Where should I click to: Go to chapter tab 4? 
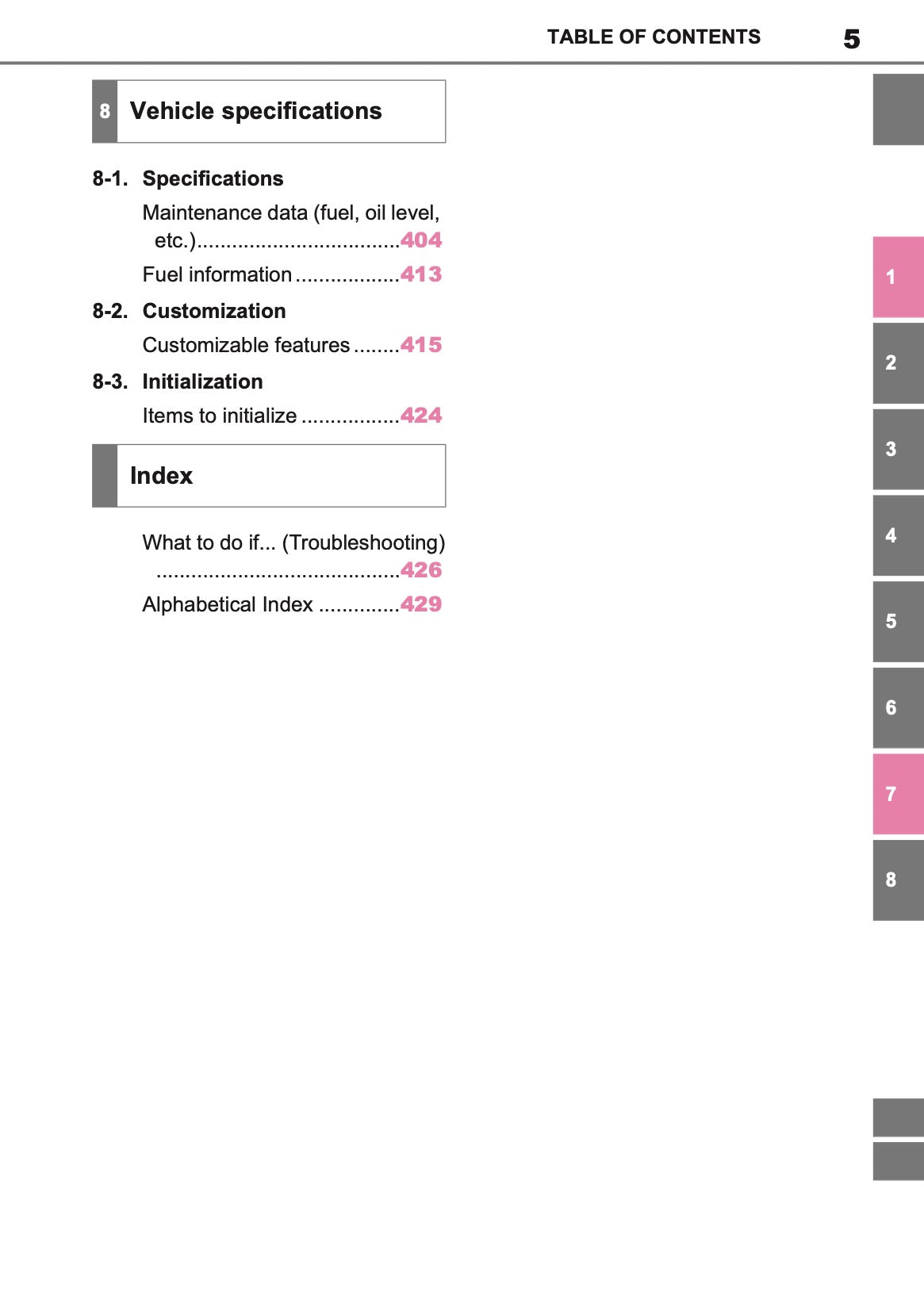point(898,535)
